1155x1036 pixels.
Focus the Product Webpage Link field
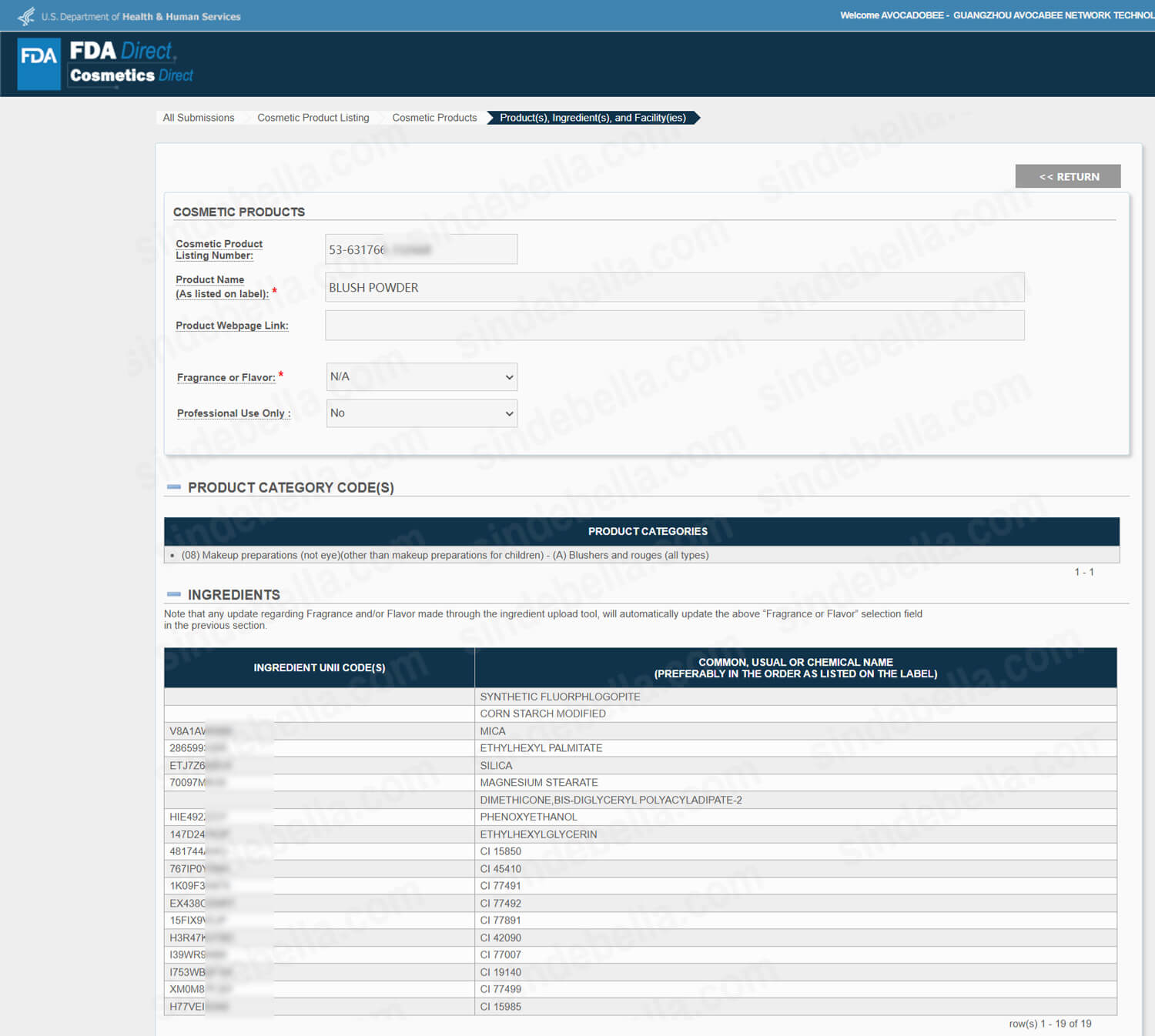(x=674, y=326)
